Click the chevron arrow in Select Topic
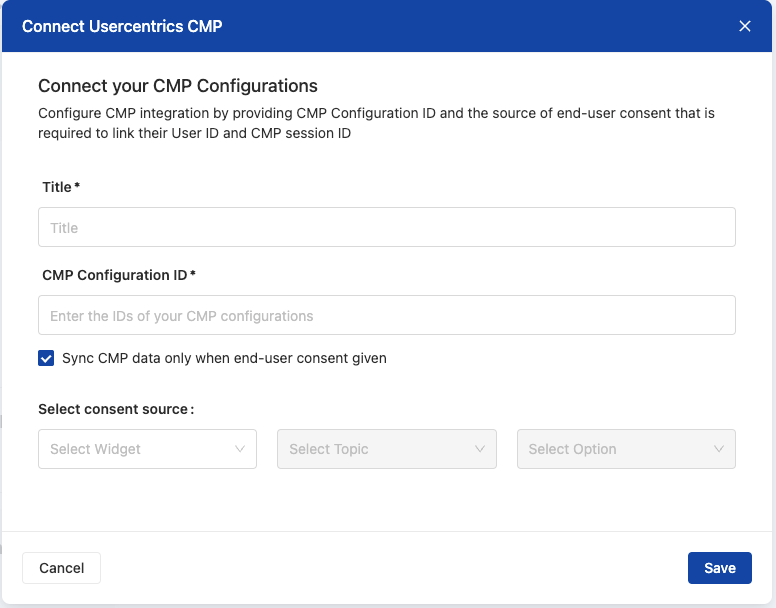This screenshot has height=608, width=776. click(480, 449)
